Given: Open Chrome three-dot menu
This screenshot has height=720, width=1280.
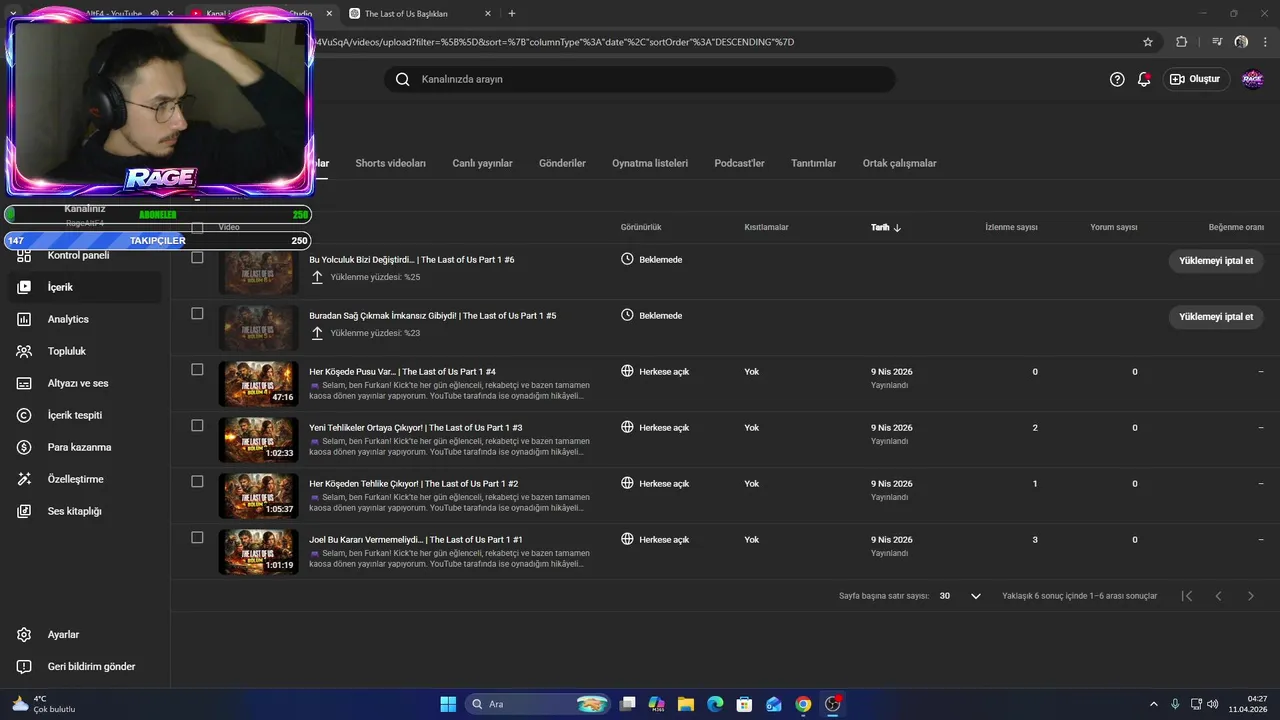Looking at the screenshot, I should click(1264, 42).
